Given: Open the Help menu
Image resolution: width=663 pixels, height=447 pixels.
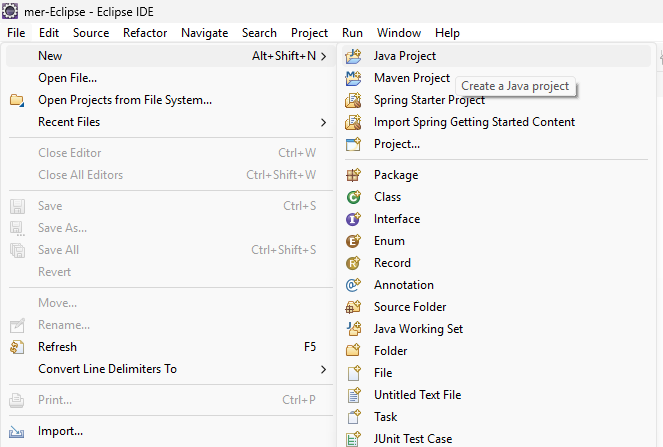Looking at the screenshot, I should click(447, 33).
